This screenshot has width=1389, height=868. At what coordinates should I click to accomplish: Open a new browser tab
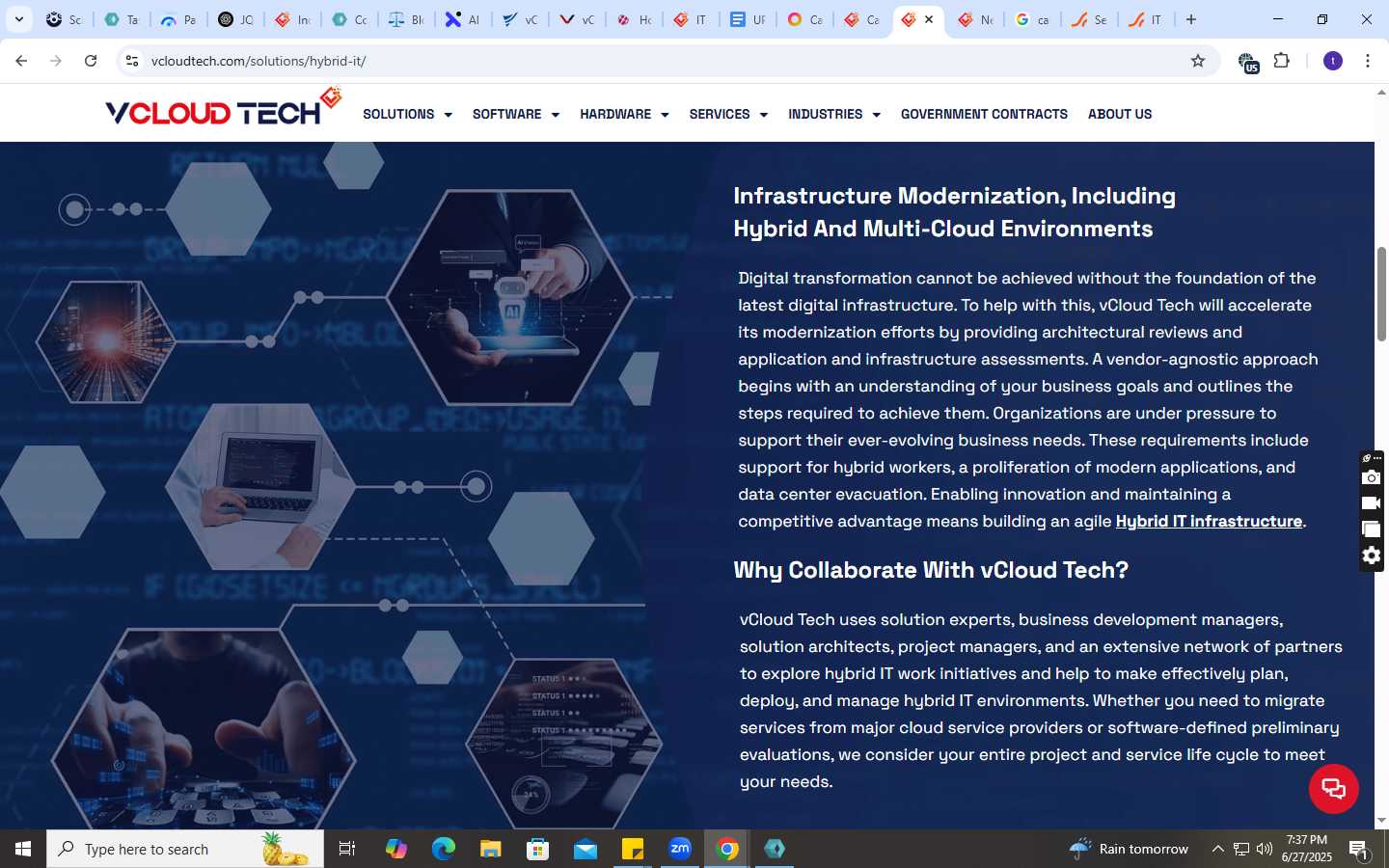pyautogui.click(x=1191, y=19)
